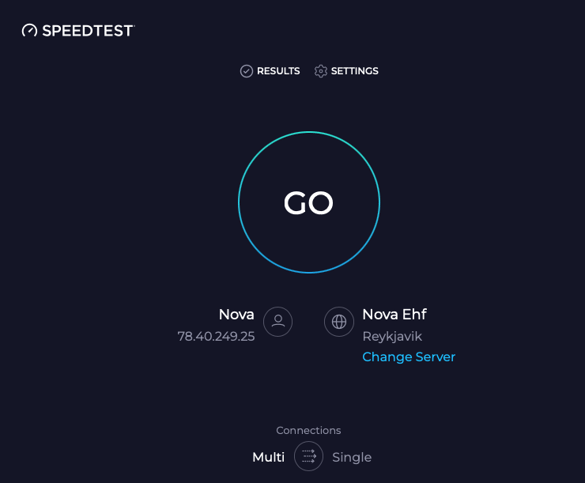Open the Settings gear icon
Viewport: 585px width, 483px height.
click(320, 71)
